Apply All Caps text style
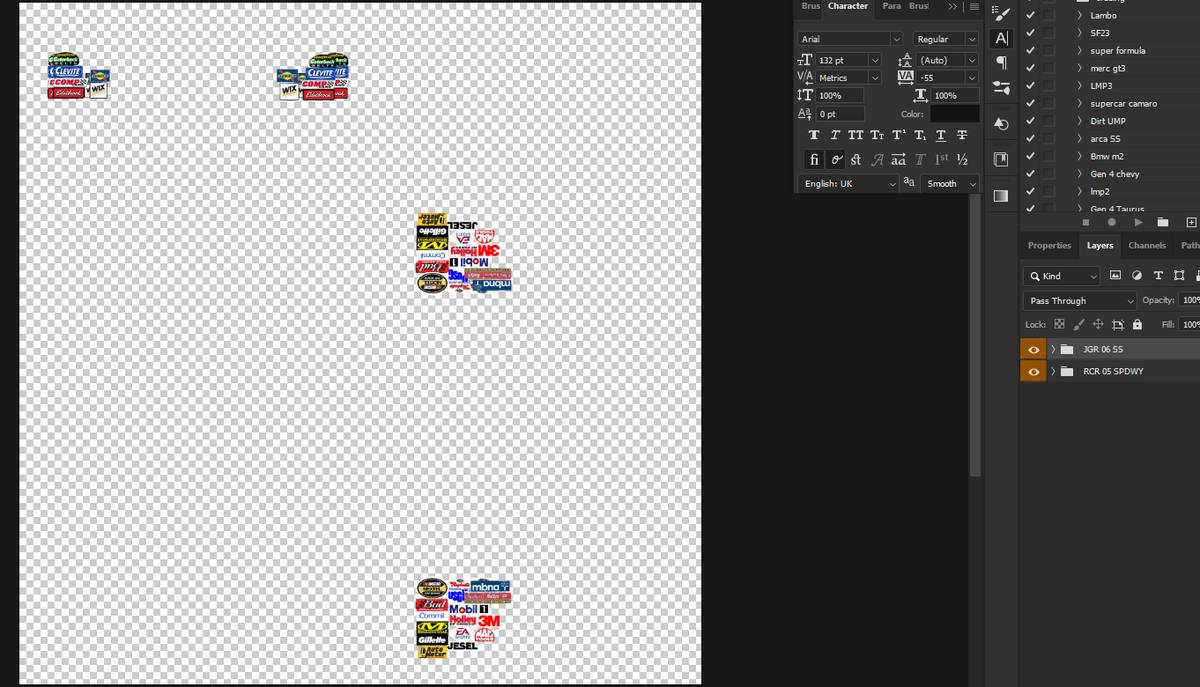 856,135
